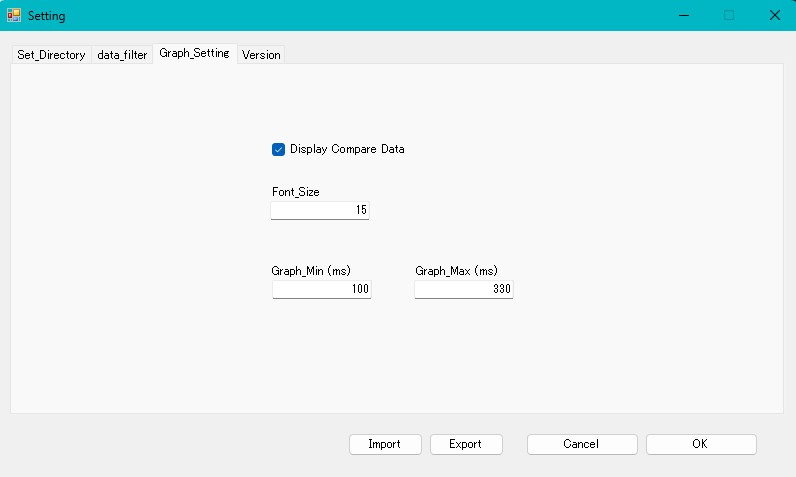Image resolution: width=796 pixels, height=477 pixels.
Task: Focus the Font_Size input field
Action: 320,210
